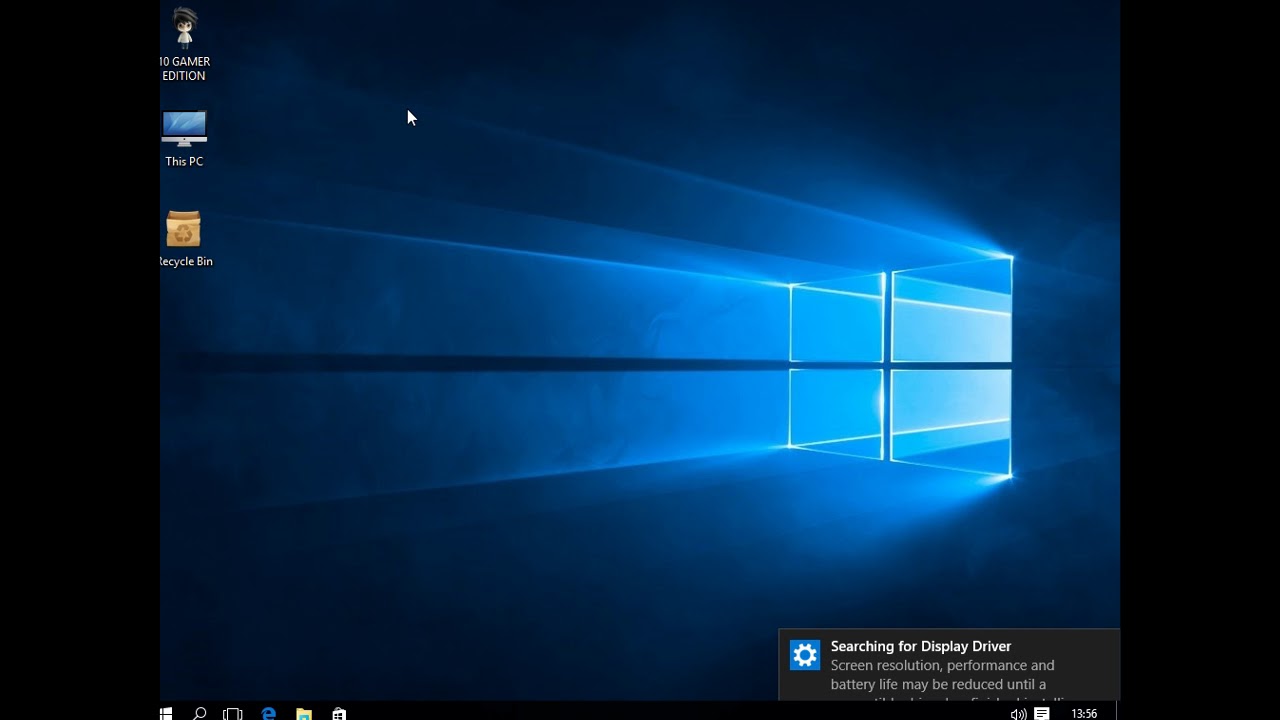Select the This PC desktop icon
Viewport: 1280px width, 720px height.
[184, 138]
